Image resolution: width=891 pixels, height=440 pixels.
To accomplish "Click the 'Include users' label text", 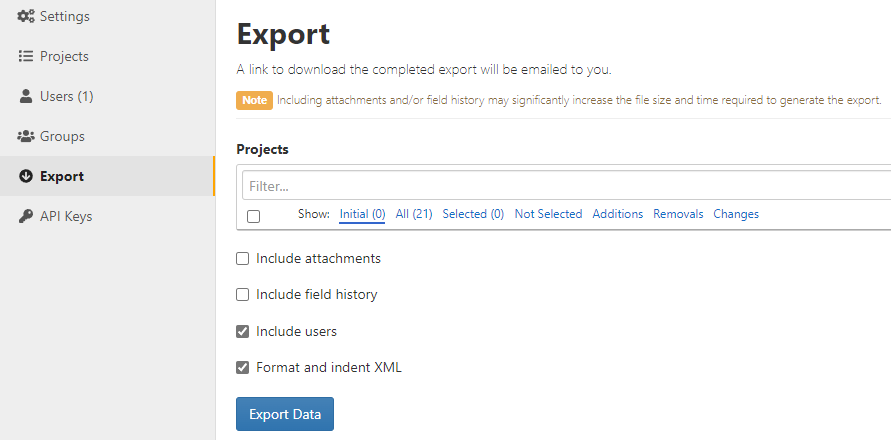I will 297,331.
